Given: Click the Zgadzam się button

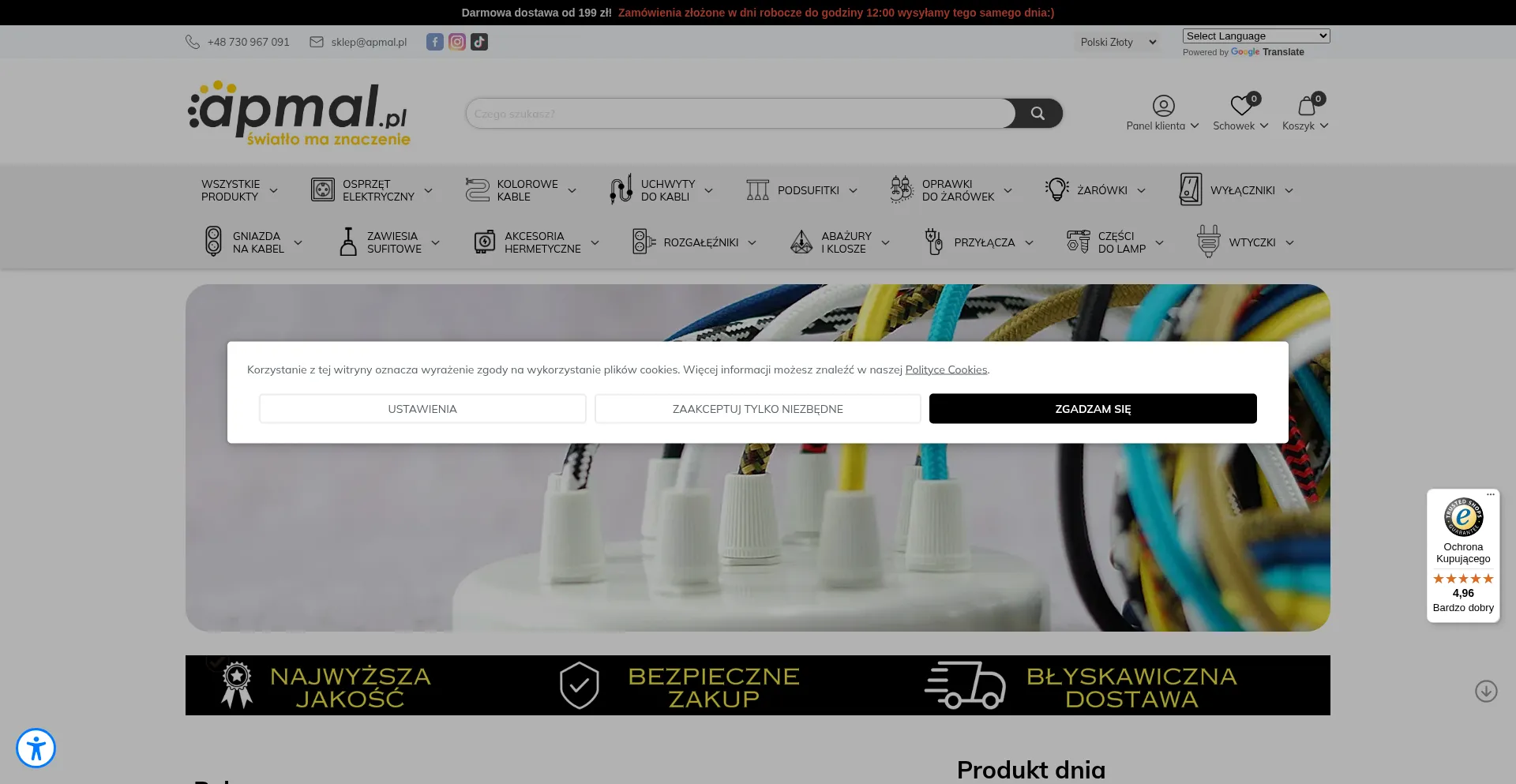Looking at the screenshot, I should 1093,409.
